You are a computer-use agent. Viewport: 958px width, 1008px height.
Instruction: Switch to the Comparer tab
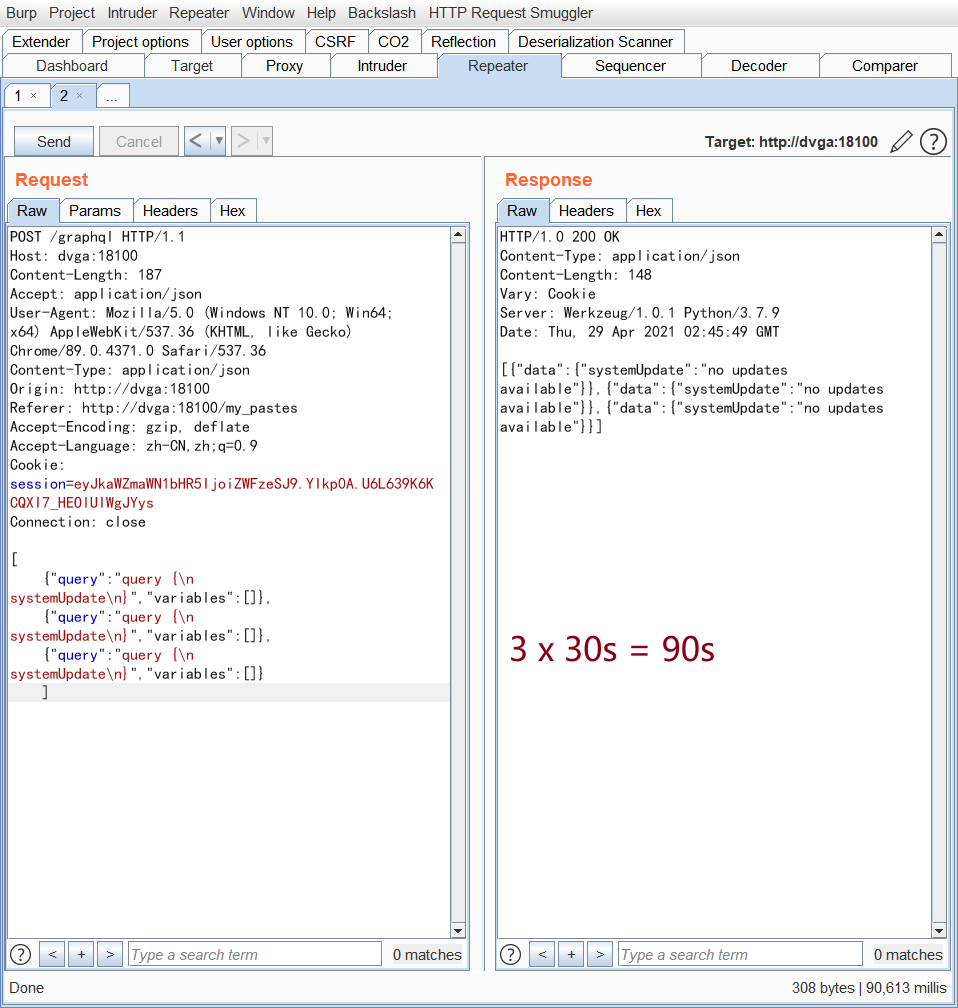coord(885,66)
